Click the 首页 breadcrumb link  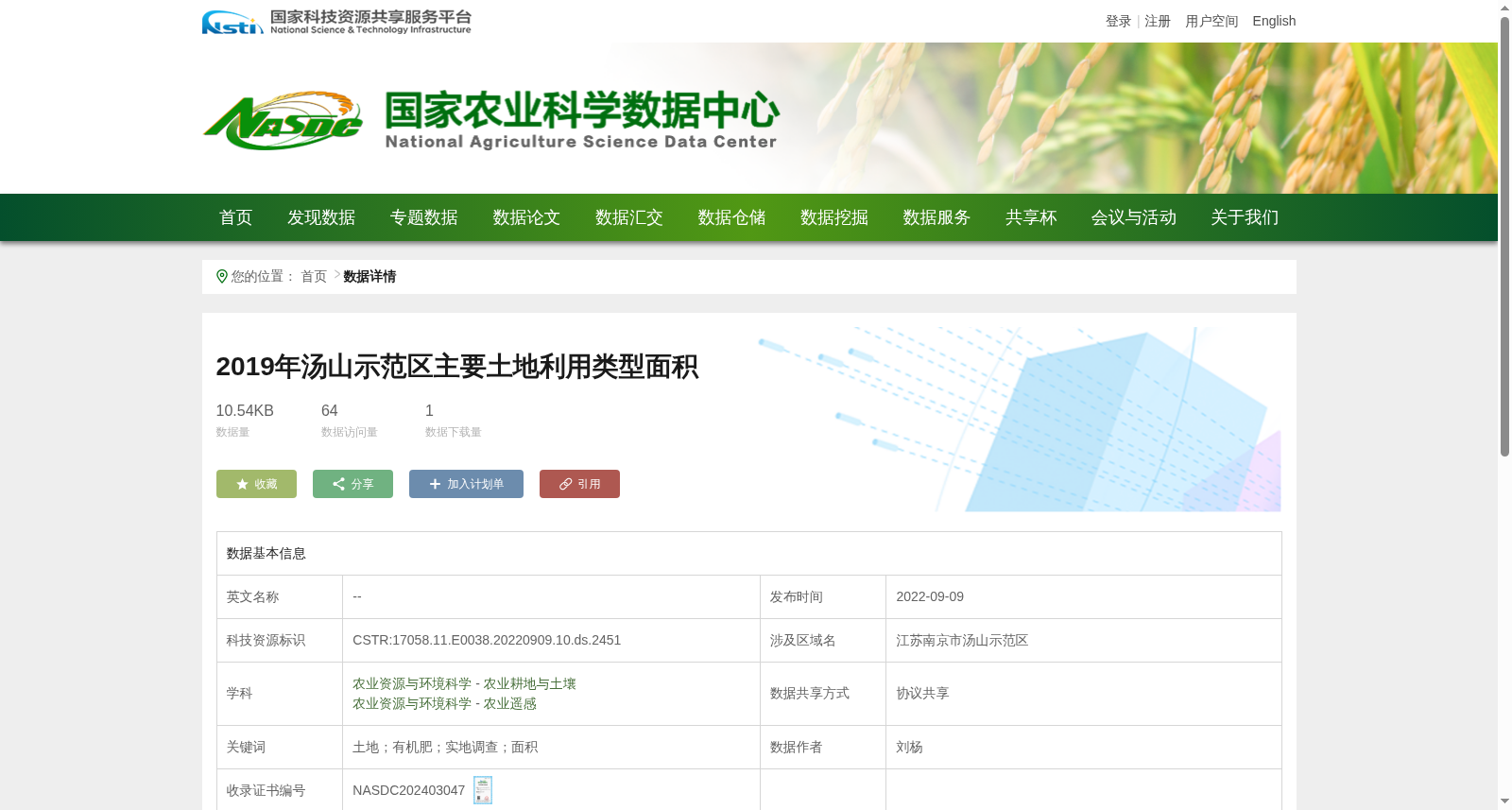click(314, 276)
